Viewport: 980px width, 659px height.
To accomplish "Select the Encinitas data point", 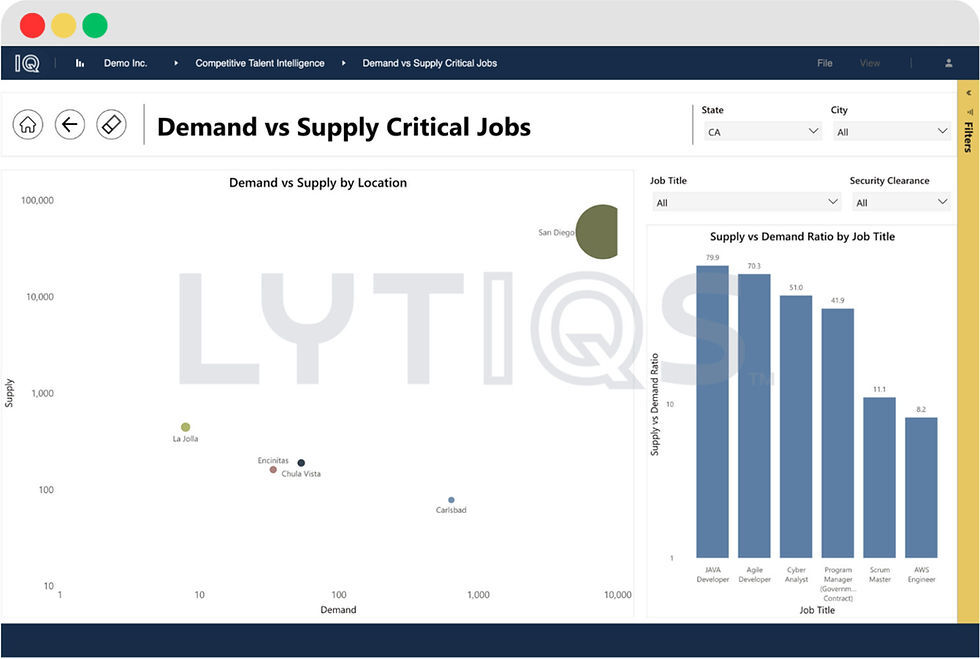I will [273, 470].
